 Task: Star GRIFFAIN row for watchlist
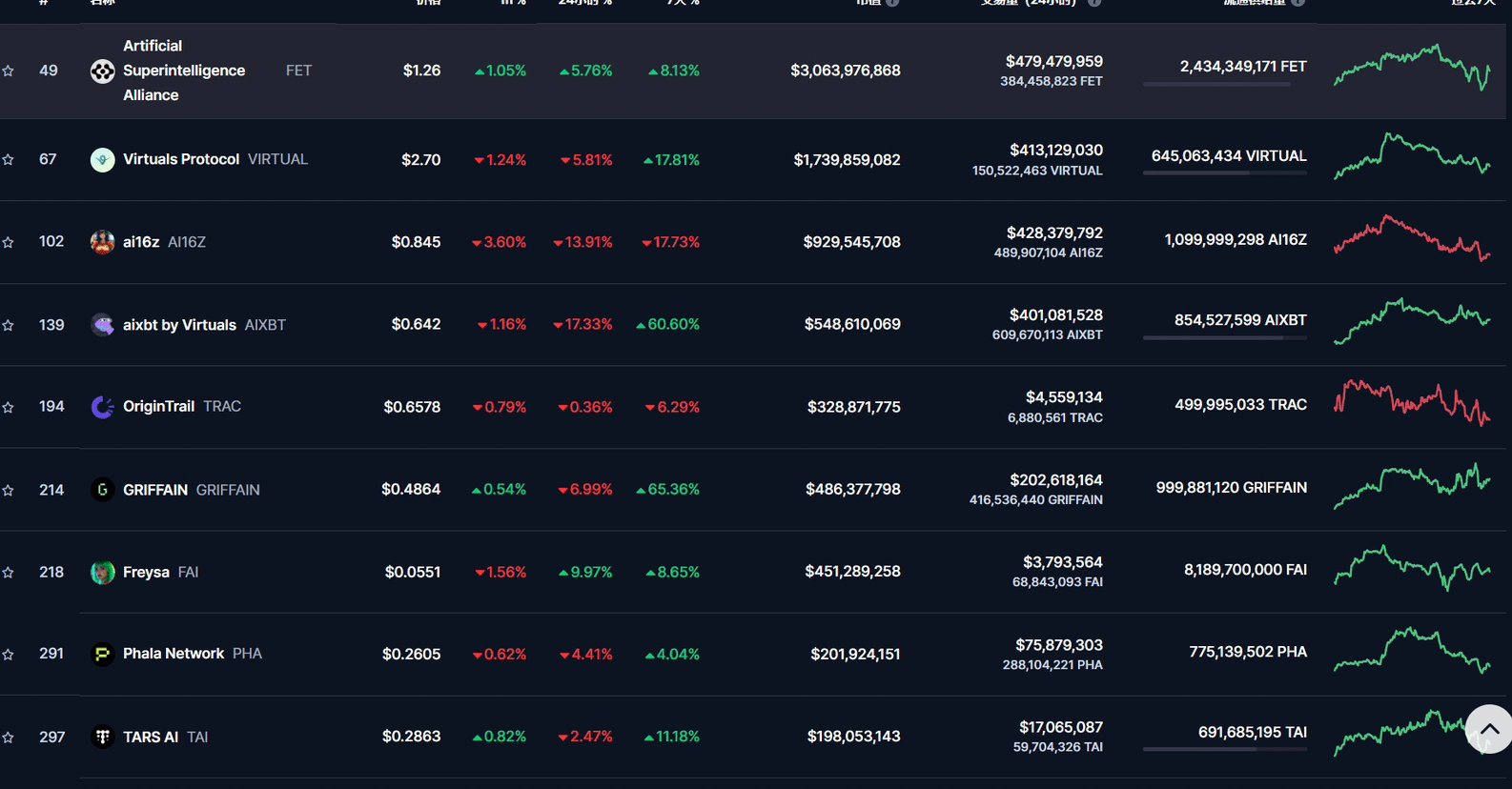8,491
